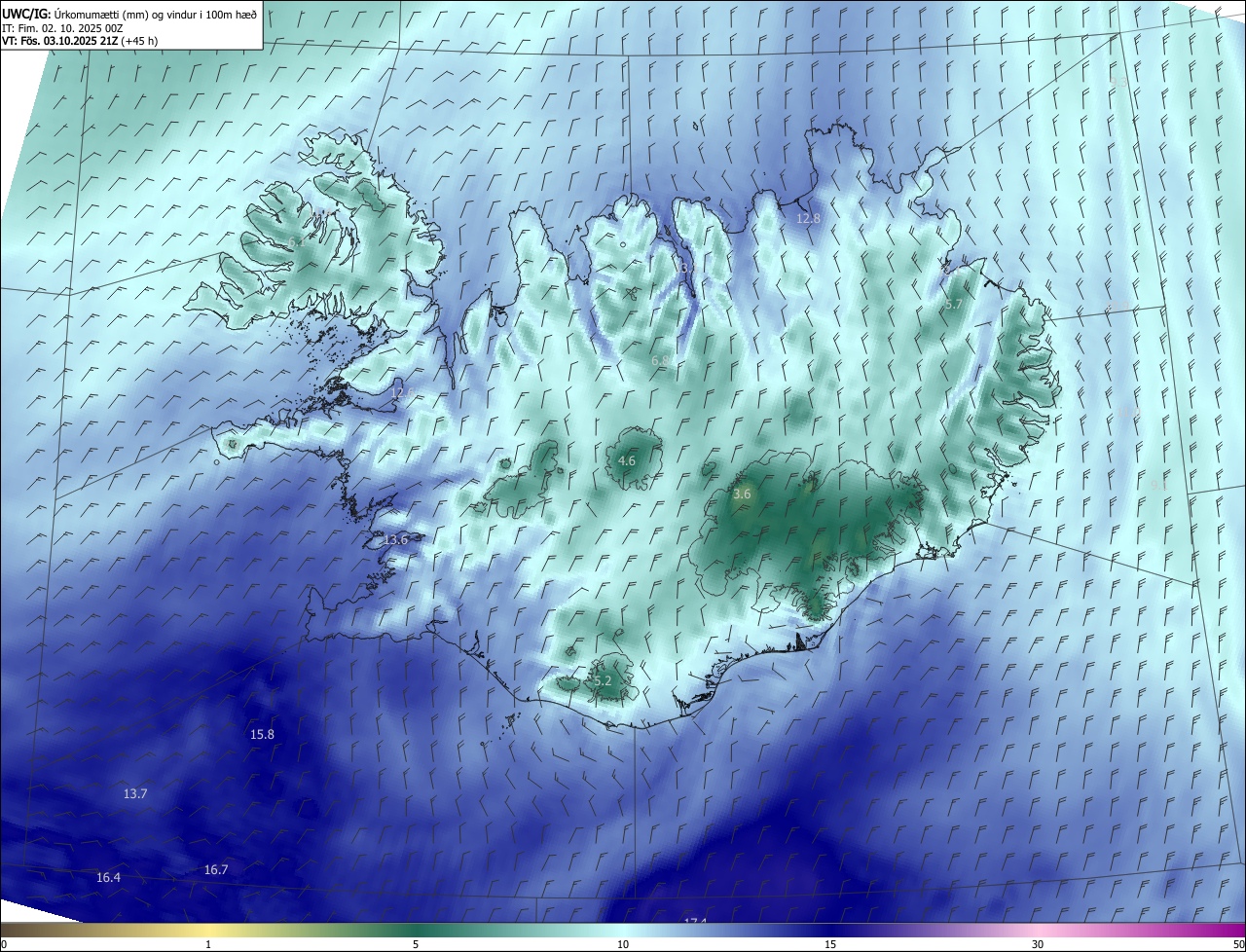The height and width of the screenshot is (952, 1246).
Task: Click the valid time 'VT: Fös. 03.10.2025 21Z (+45 h)'
Action: [x=80, y=41]
